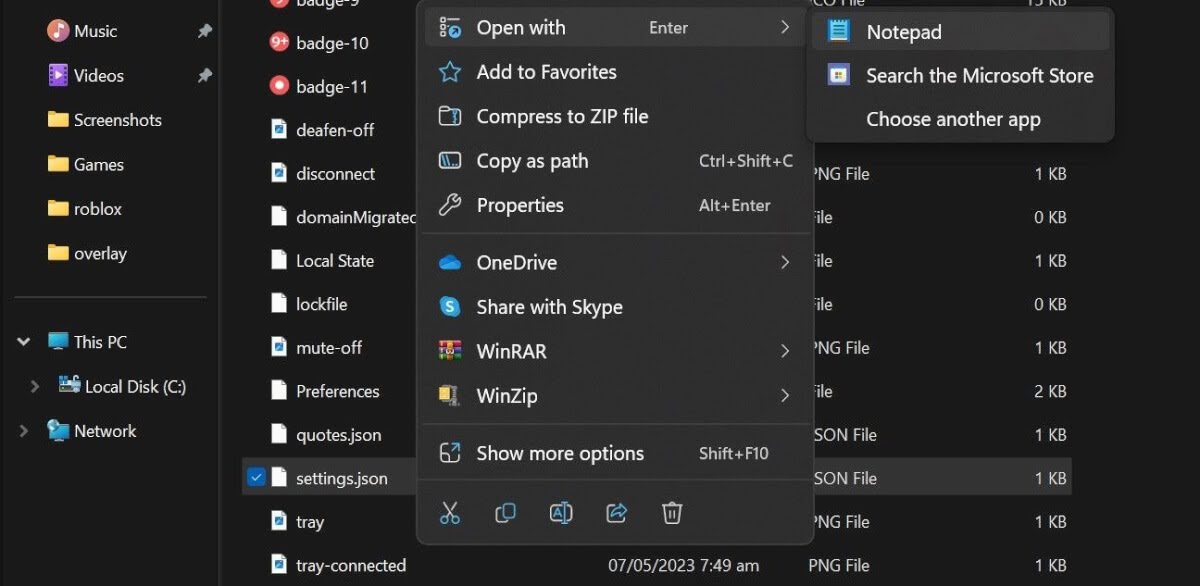Click the Open with icon
The height and width of the screenshot is (586, 1200).
[x=450, y=28]
